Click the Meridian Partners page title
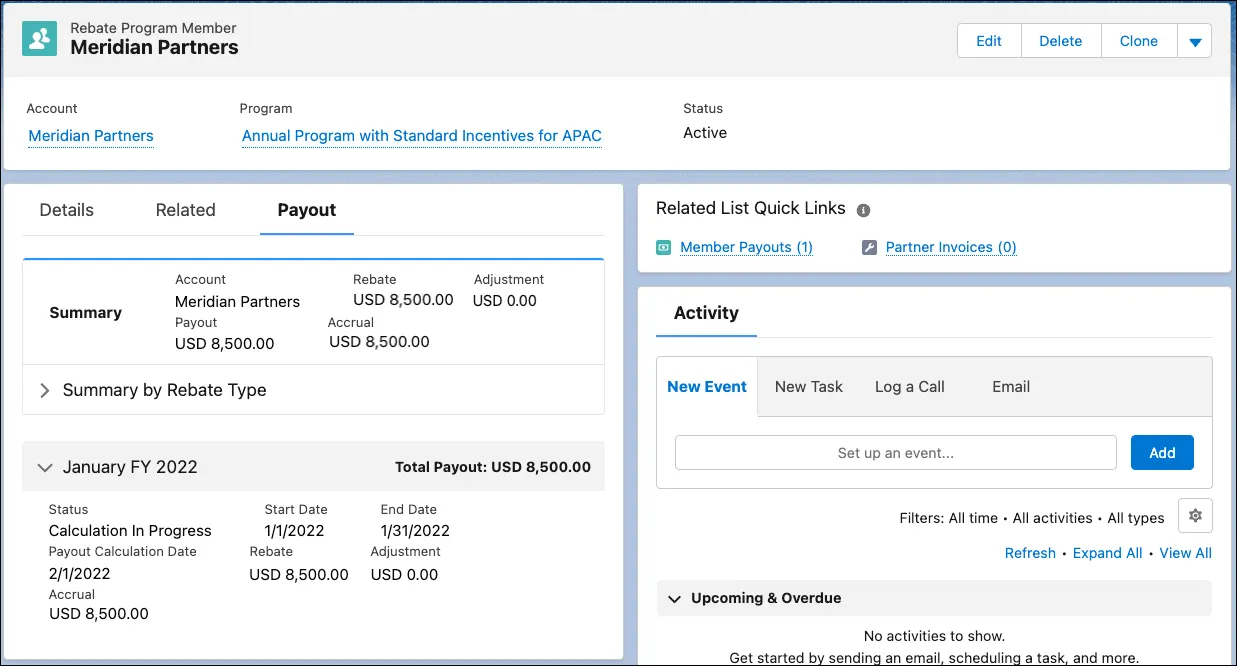 coord(154,47)
